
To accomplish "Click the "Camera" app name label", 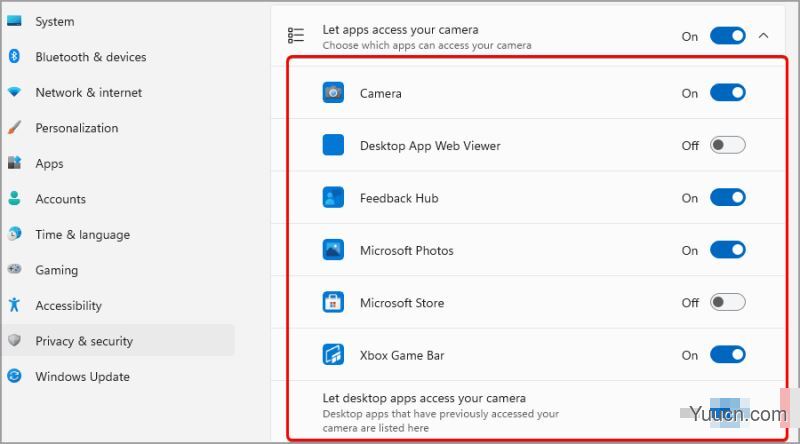I will (381, 93).
